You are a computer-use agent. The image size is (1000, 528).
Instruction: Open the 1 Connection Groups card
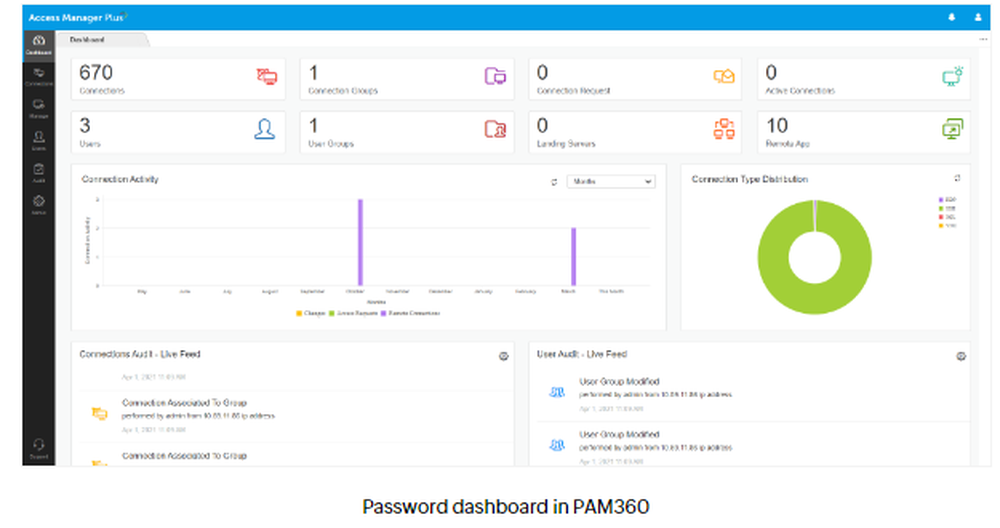point(407,79)
